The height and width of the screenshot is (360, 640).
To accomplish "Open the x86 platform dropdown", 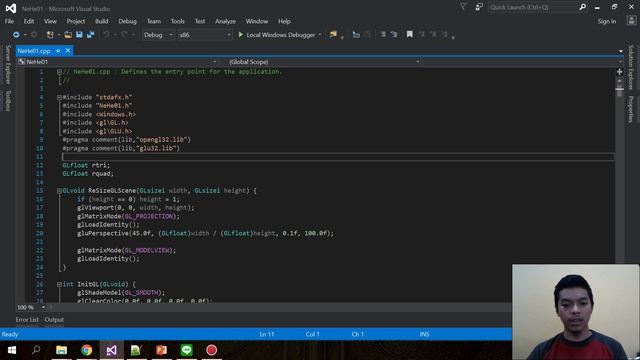I will pos(205,35).
